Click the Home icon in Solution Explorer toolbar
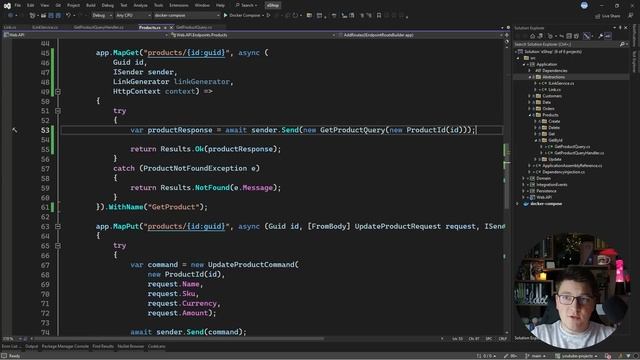 tap(532, 36)
